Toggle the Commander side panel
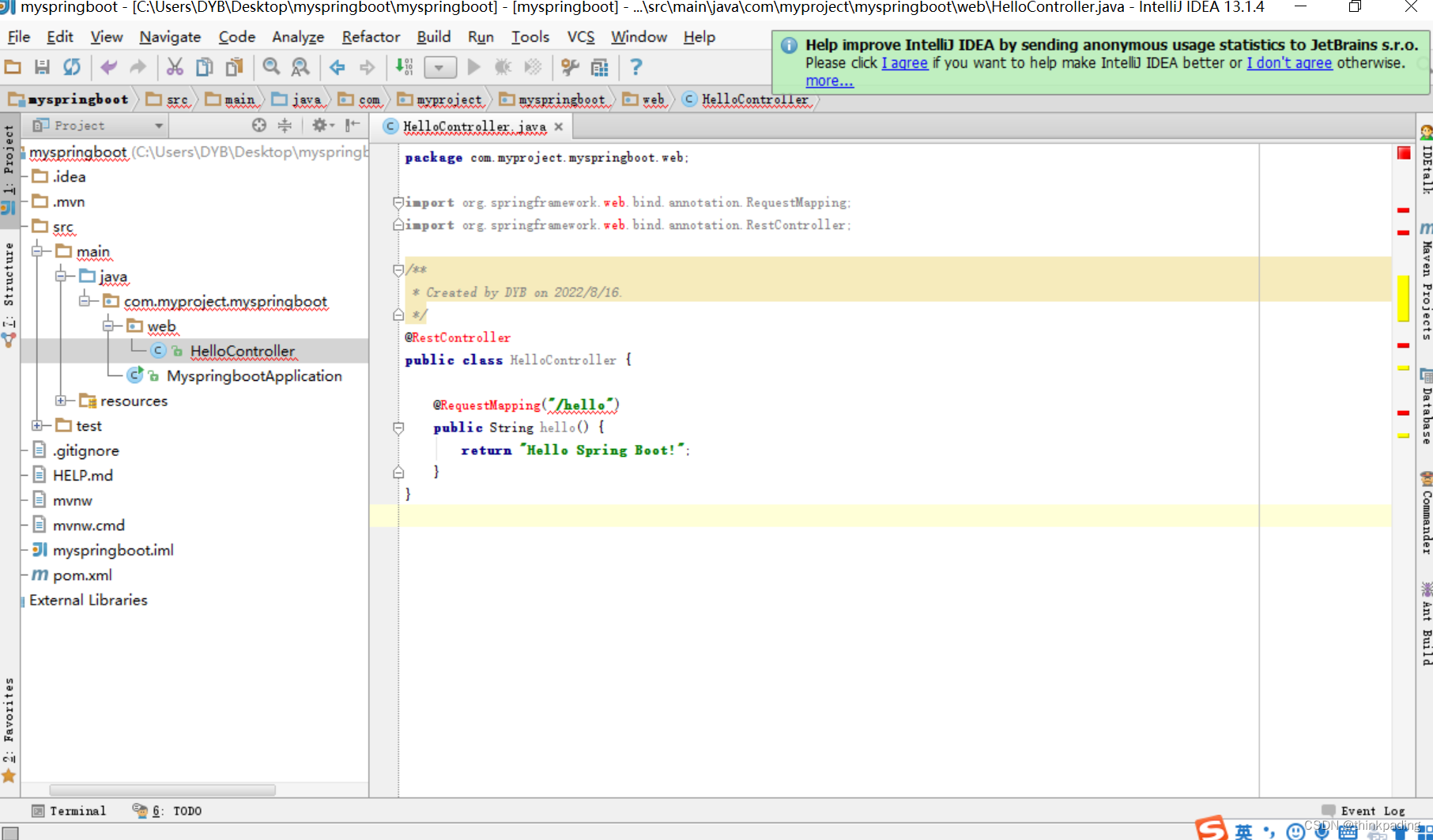 coord(1426,514)
